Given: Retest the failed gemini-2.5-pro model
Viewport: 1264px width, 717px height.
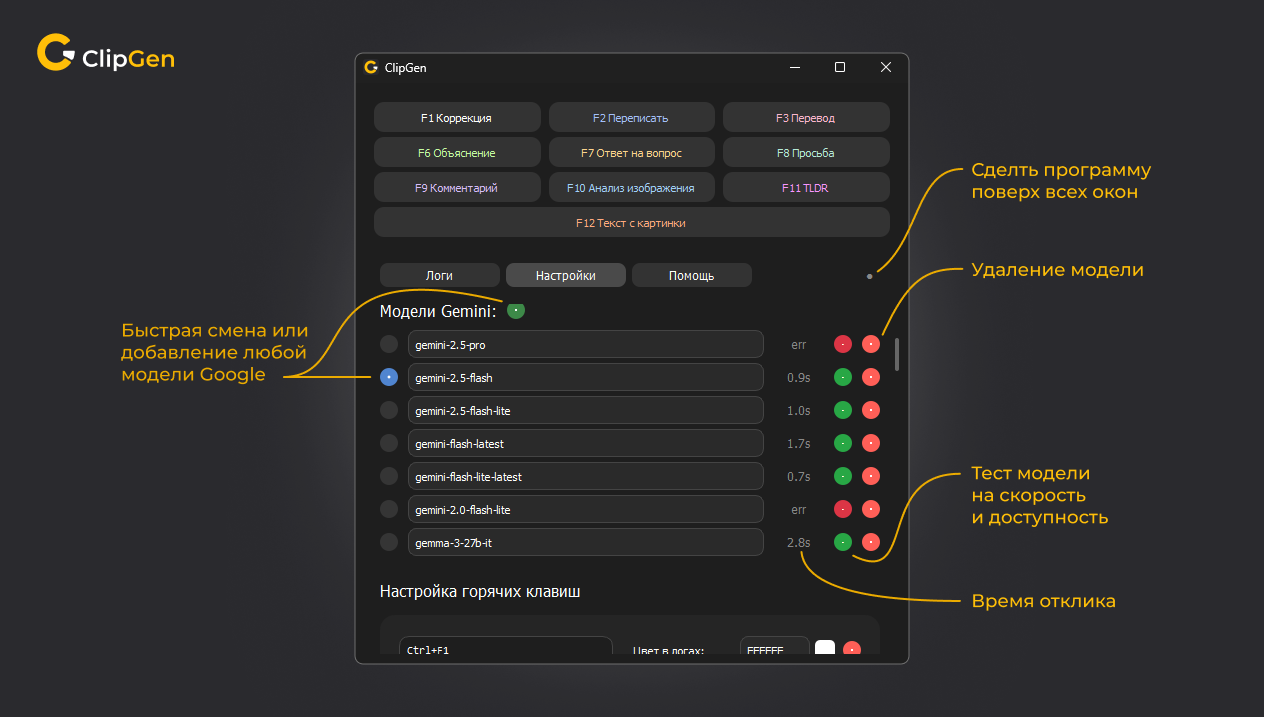Looking at the screenshot, I should tap(843, 344).
